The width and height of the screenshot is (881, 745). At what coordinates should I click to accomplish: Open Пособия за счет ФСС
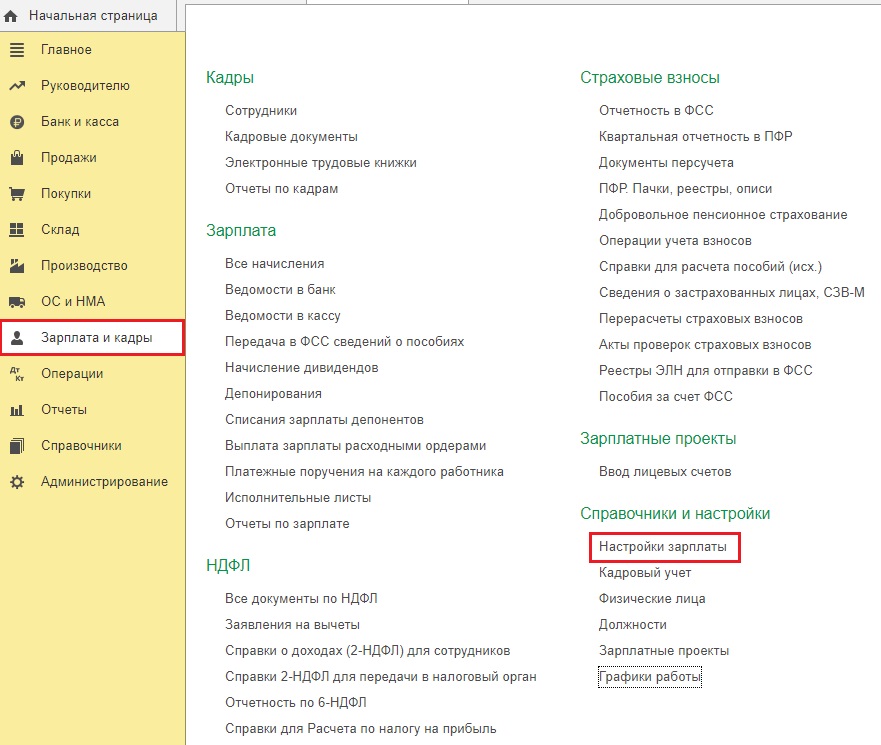[x=666, y=397]
